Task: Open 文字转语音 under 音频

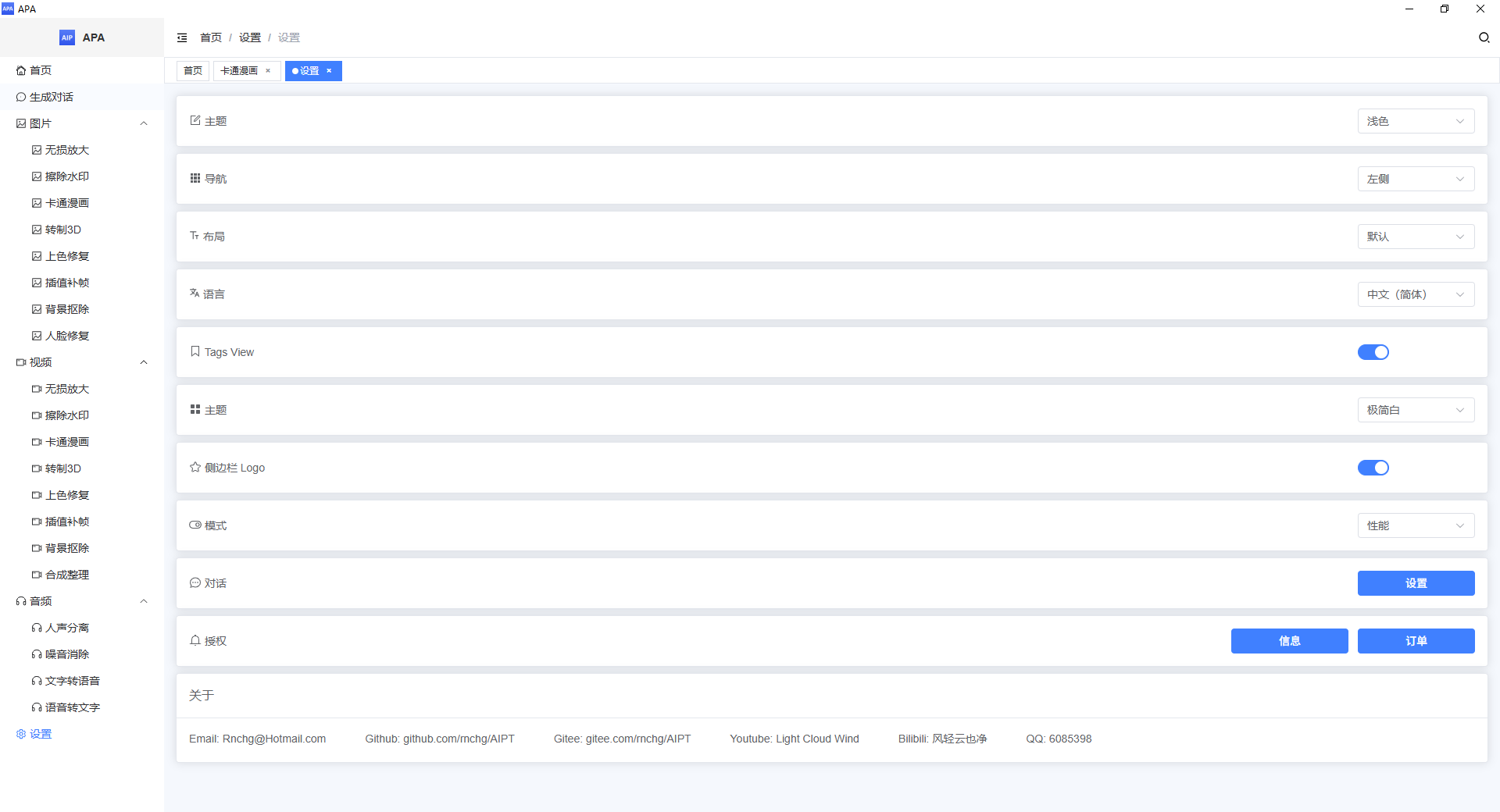Action: pyautogui.click(x=82, y=681)
